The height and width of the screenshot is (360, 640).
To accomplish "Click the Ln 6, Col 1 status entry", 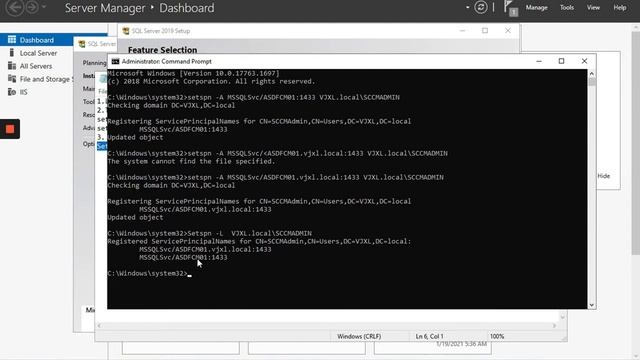I will coord(429,336).
